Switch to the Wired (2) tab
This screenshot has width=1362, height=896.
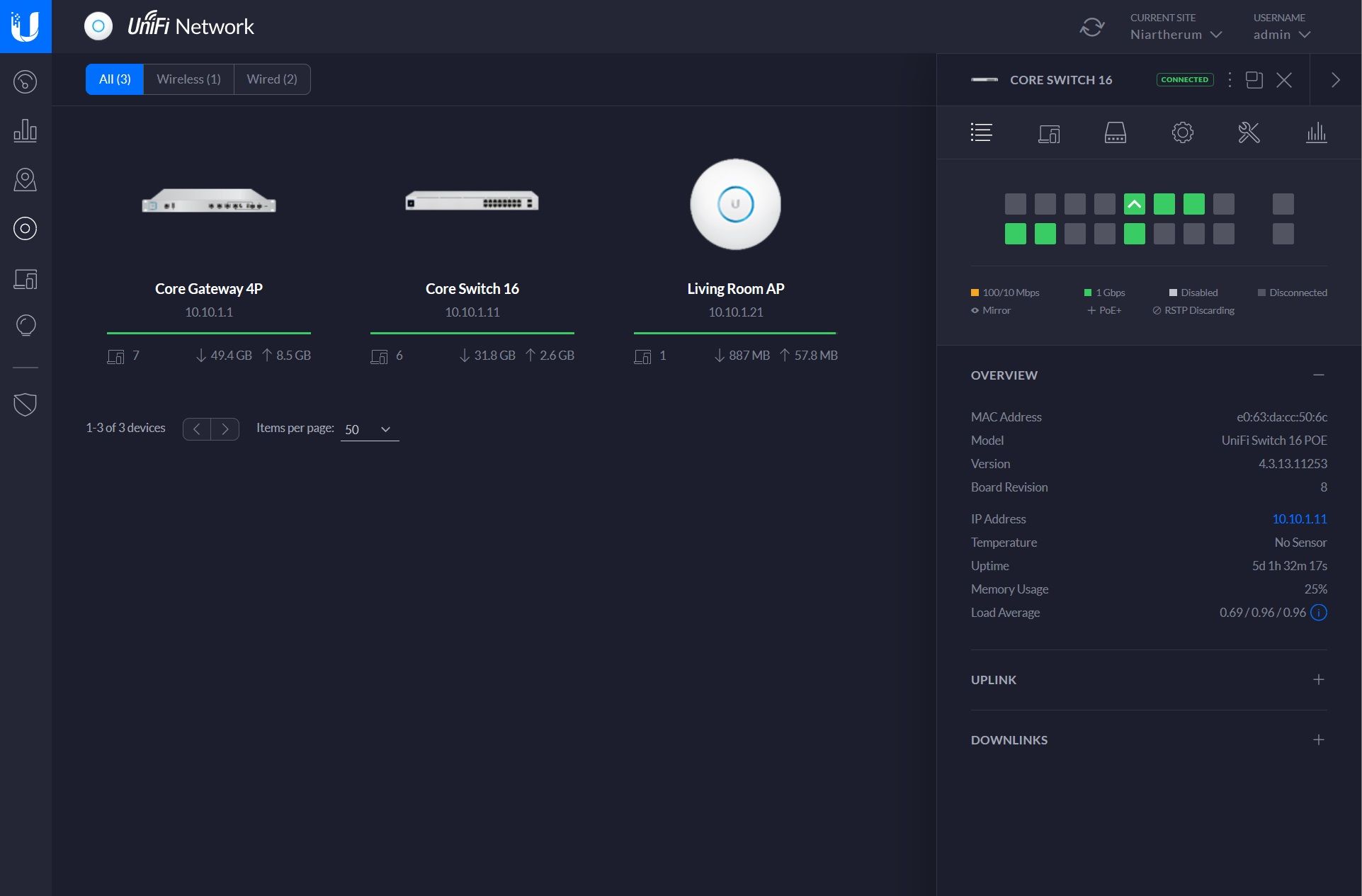[x=272, y=79]
